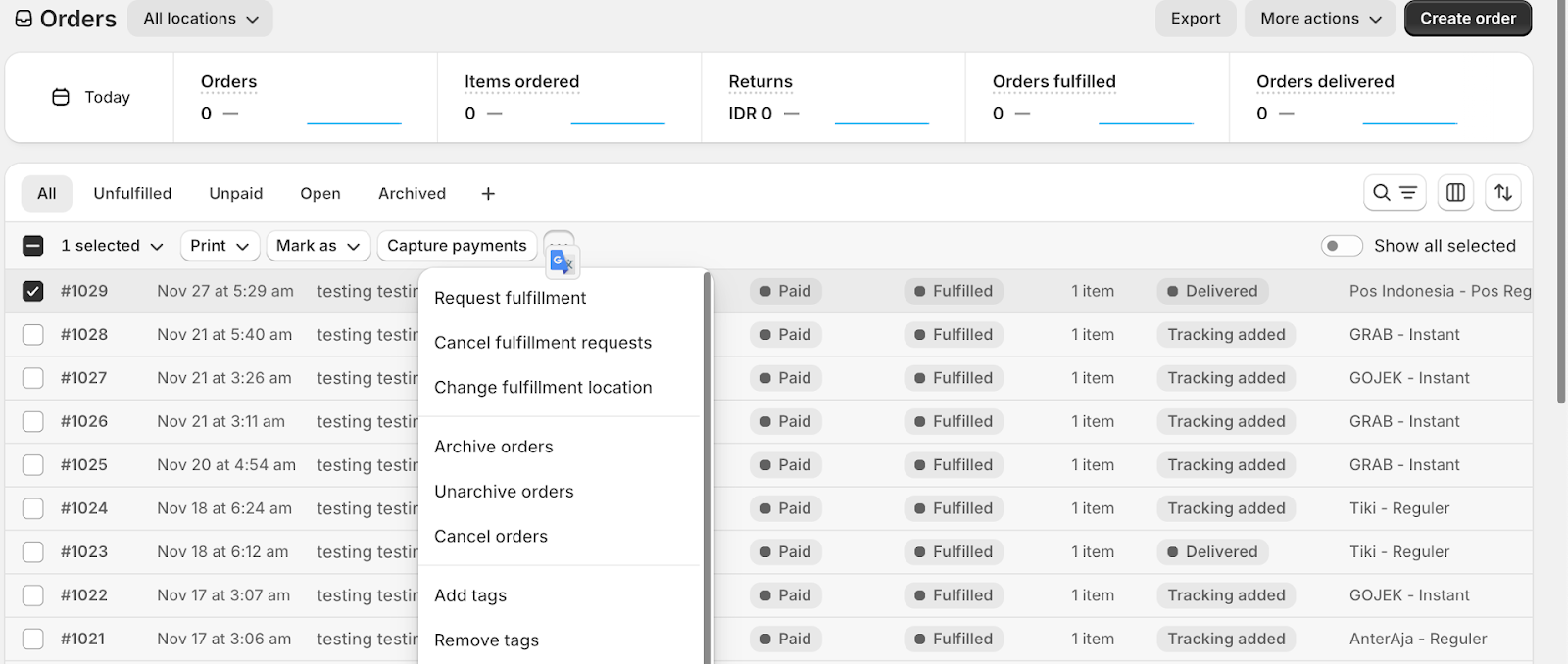Click the sort orders arrows icon
The image size is (1568, 664).
click(1502, 193)
